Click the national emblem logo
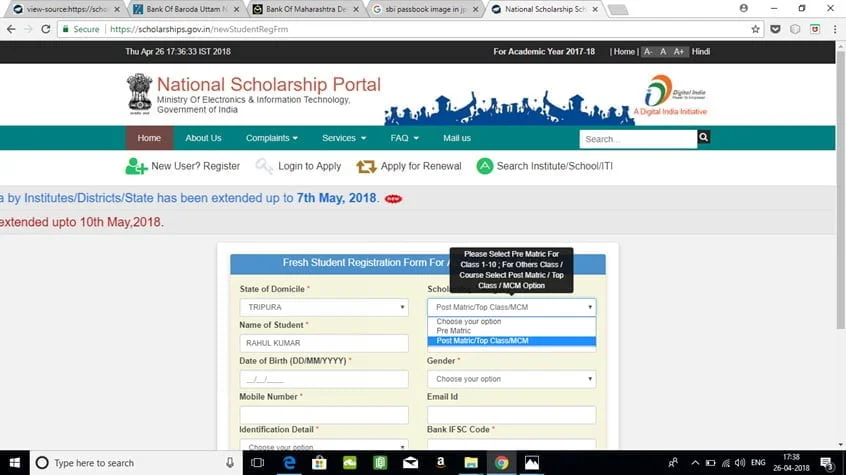Screen dimensions: 846x475 click(139, 94)
